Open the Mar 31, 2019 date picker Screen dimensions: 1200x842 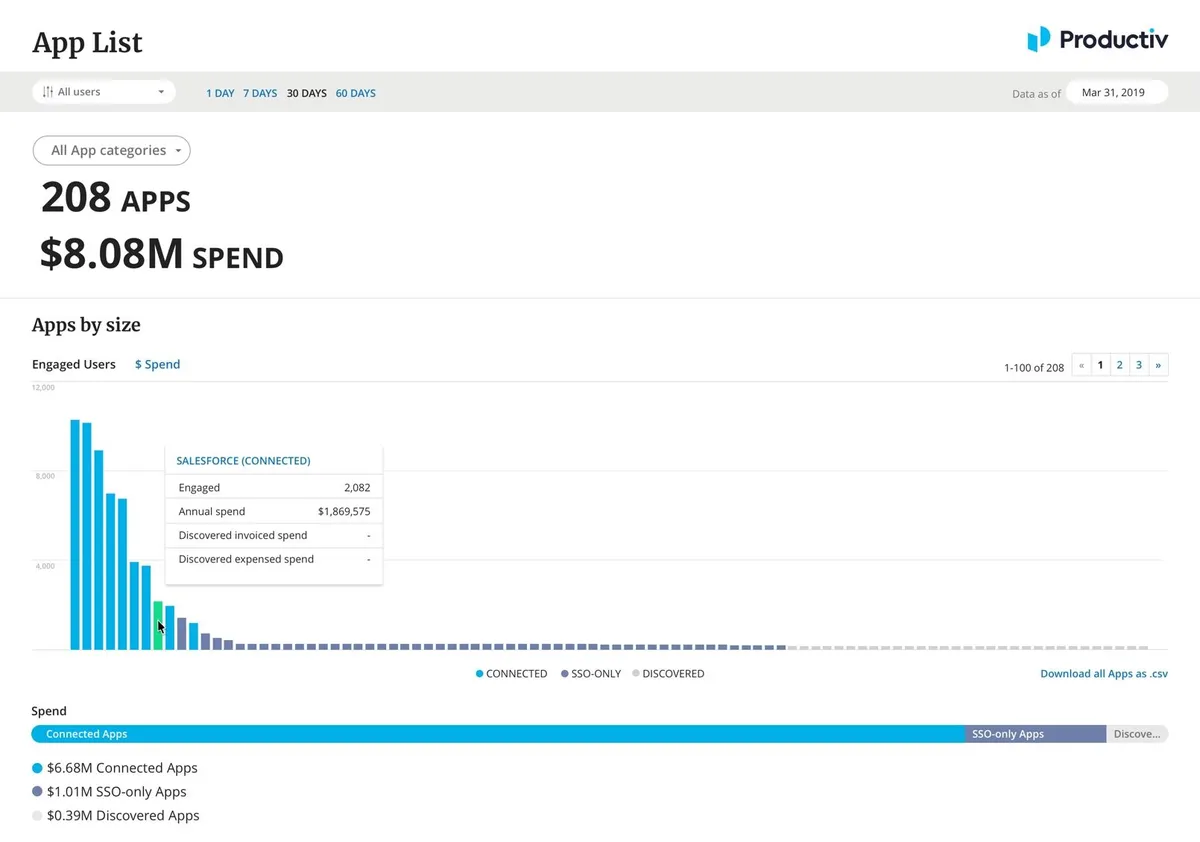[x=1117, y=92]
